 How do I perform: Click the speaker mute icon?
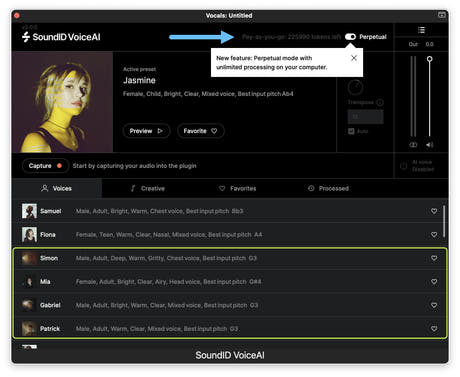pos(429,145)
